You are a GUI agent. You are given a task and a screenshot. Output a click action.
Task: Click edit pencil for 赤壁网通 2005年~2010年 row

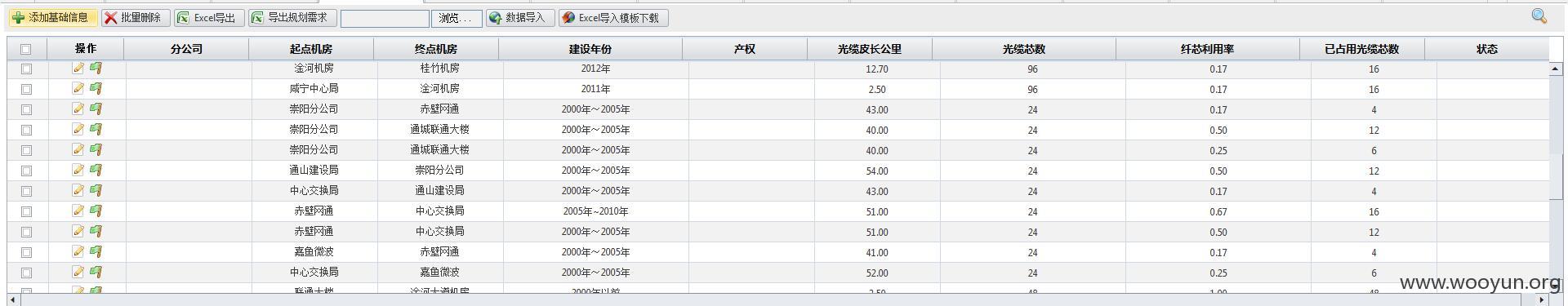pyautogui.click(x=78, y=211)
